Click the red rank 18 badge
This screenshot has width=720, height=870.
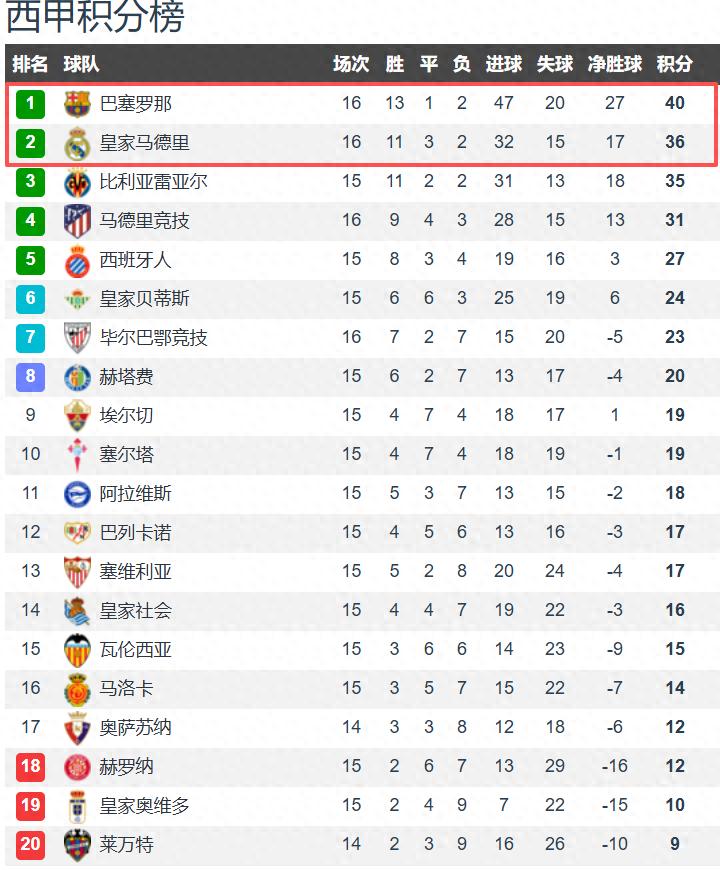click(x=31, y=766)
